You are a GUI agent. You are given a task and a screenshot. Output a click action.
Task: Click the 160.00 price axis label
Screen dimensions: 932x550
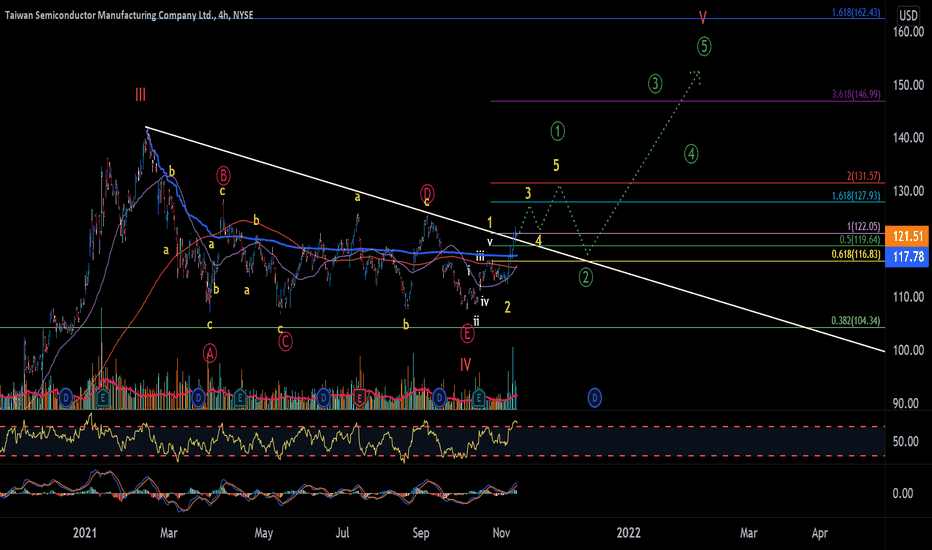pyautogui.click(x=908, y=32)
